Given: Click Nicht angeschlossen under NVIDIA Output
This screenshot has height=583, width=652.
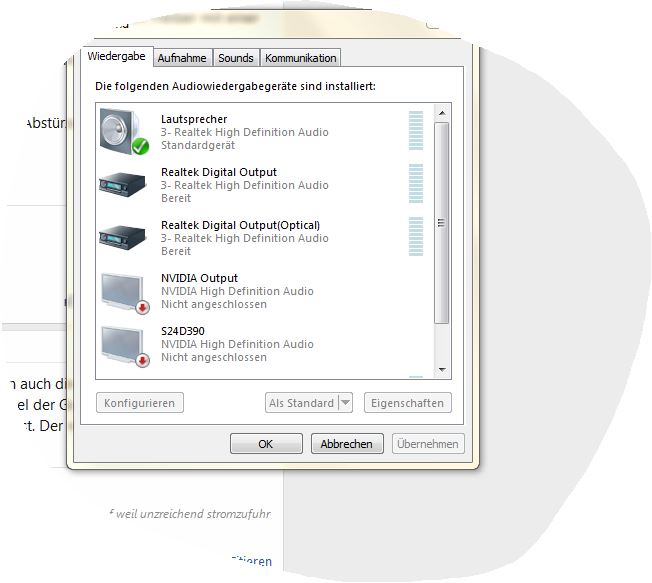Looking at the screenshot, I should pos(214,304).
